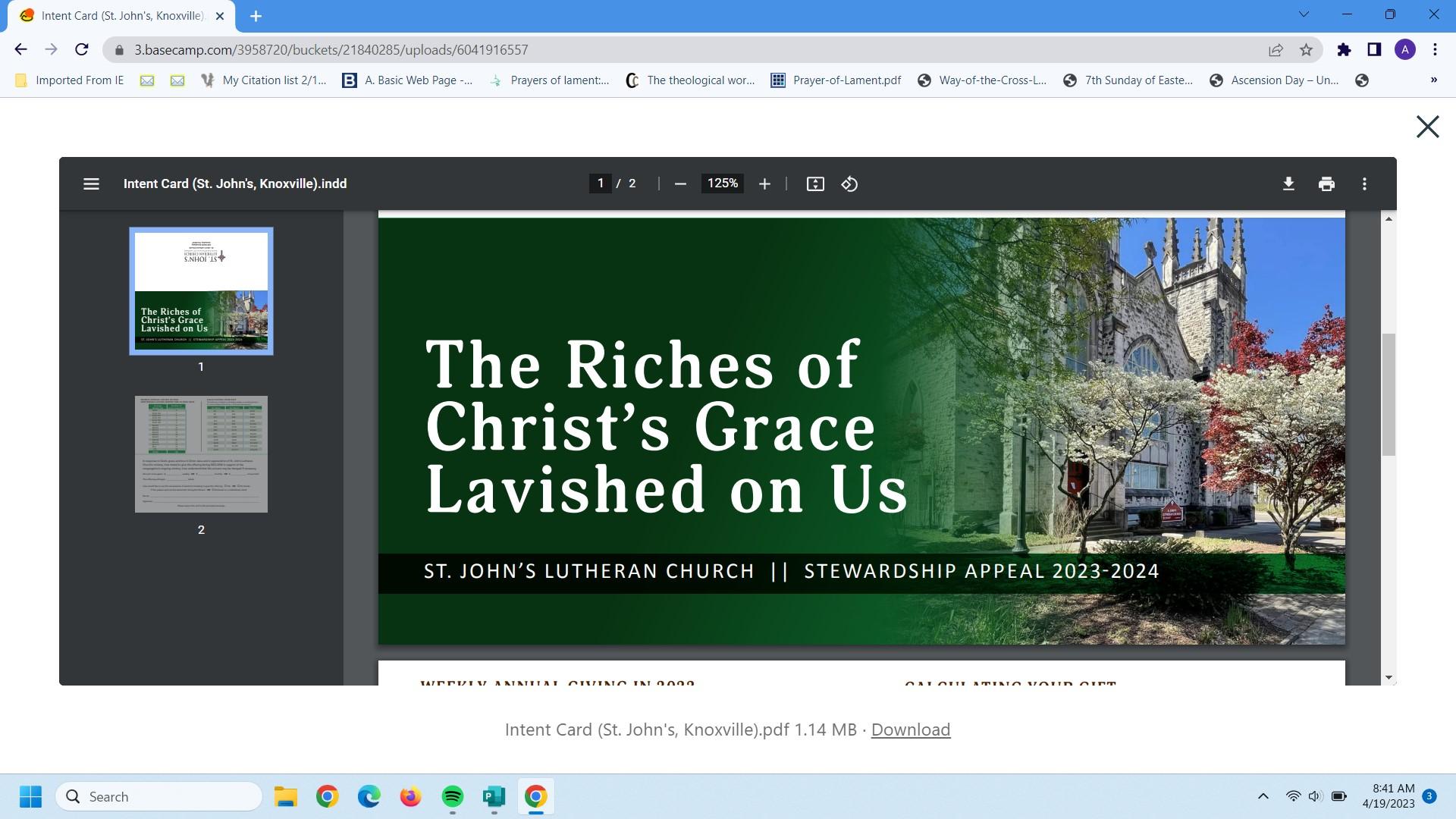Open the globe bookmark after Ascension Day
The height and width of the screenshot is (819, 1456).
click(1362, 80)
